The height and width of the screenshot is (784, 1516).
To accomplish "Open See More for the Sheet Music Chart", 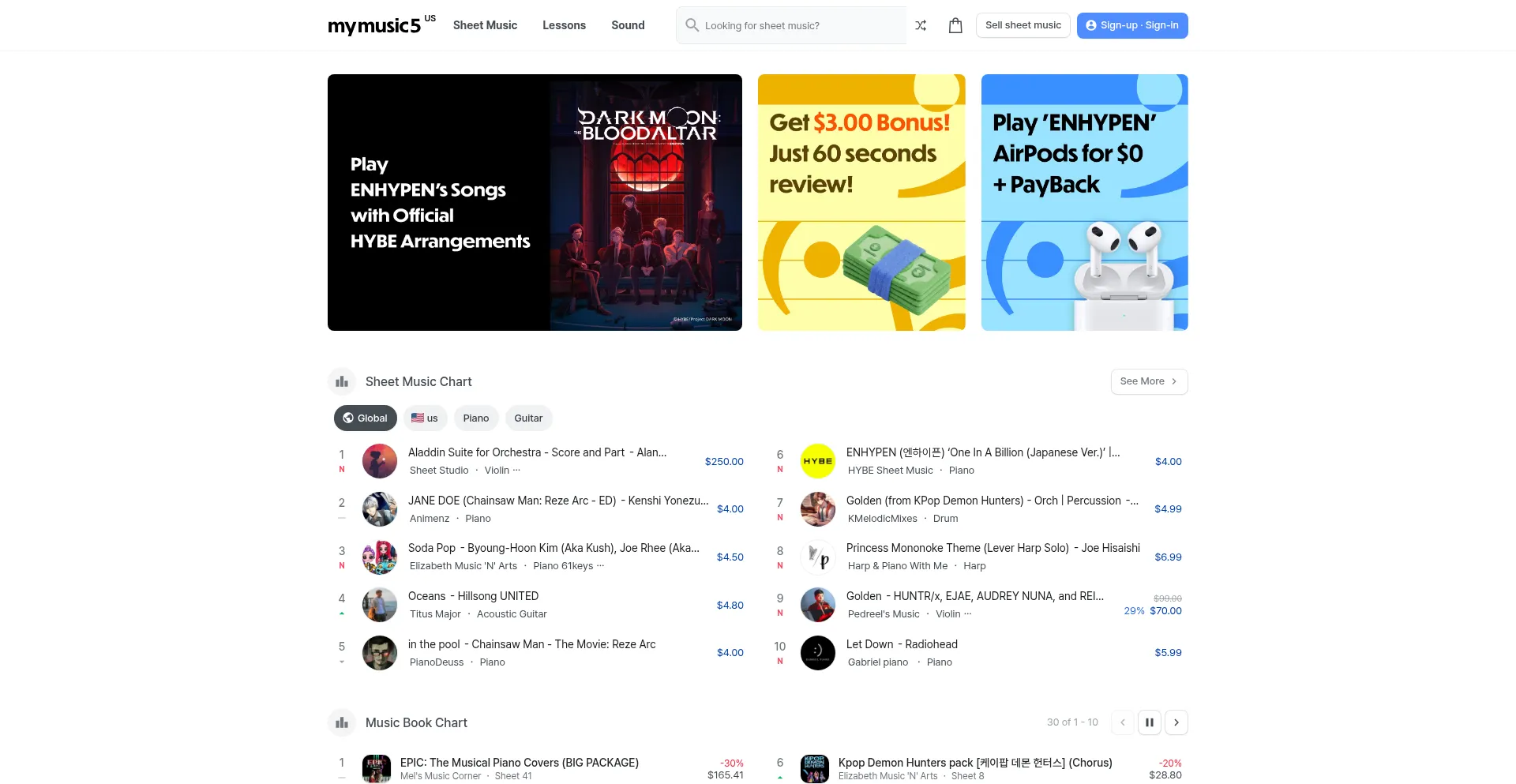I will [x=1148, y=381].
